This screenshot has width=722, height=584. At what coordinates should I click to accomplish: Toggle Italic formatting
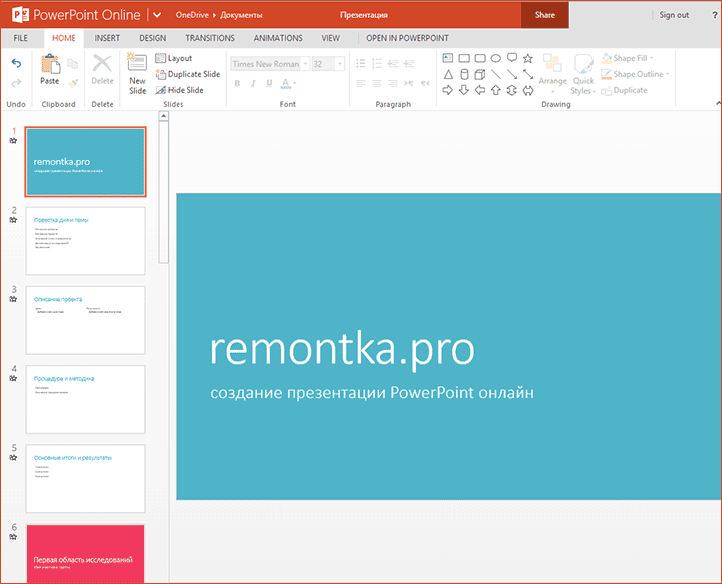point(253,83)
